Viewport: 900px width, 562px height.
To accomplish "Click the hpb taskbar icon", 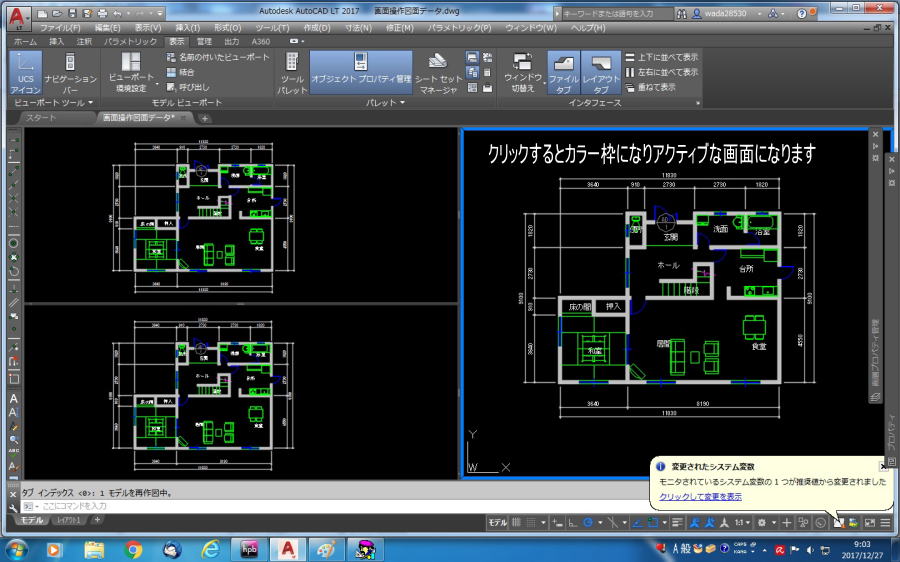I will point(249,550).
